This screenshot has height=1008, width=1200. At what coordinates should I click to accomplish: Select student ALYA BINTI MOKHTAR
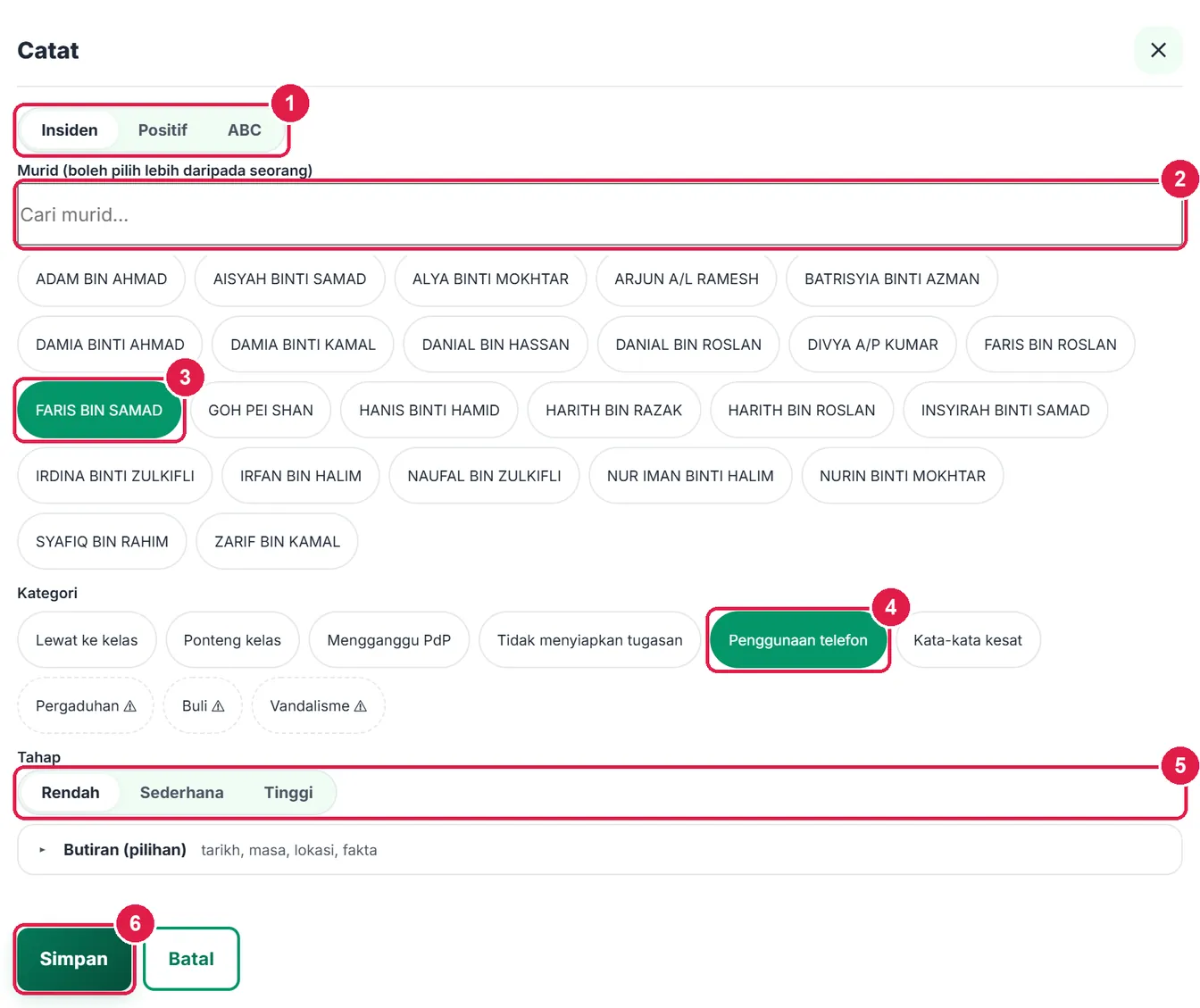490,279
